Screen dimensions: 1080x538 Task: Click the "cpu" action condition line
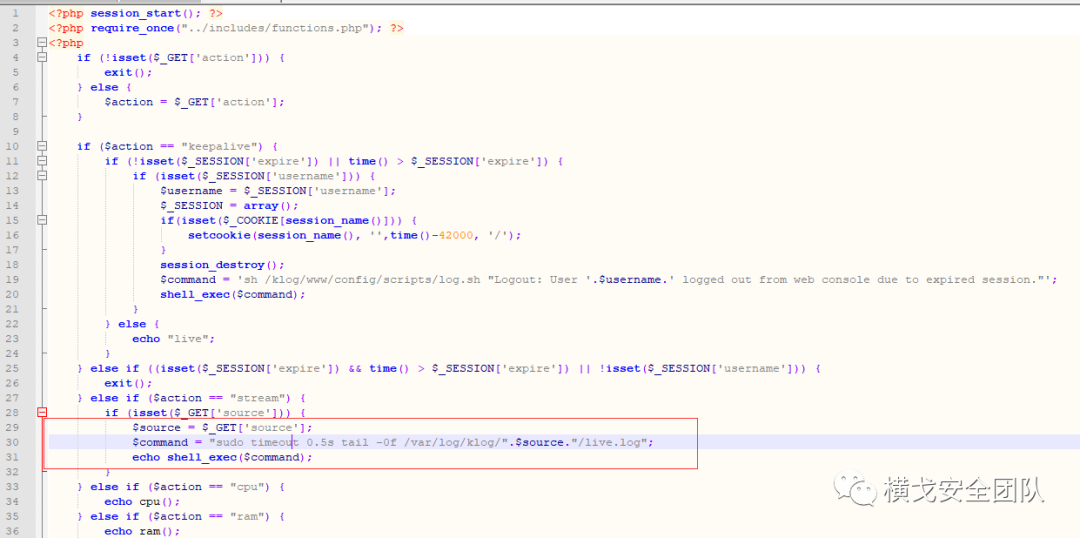(180, 486)
